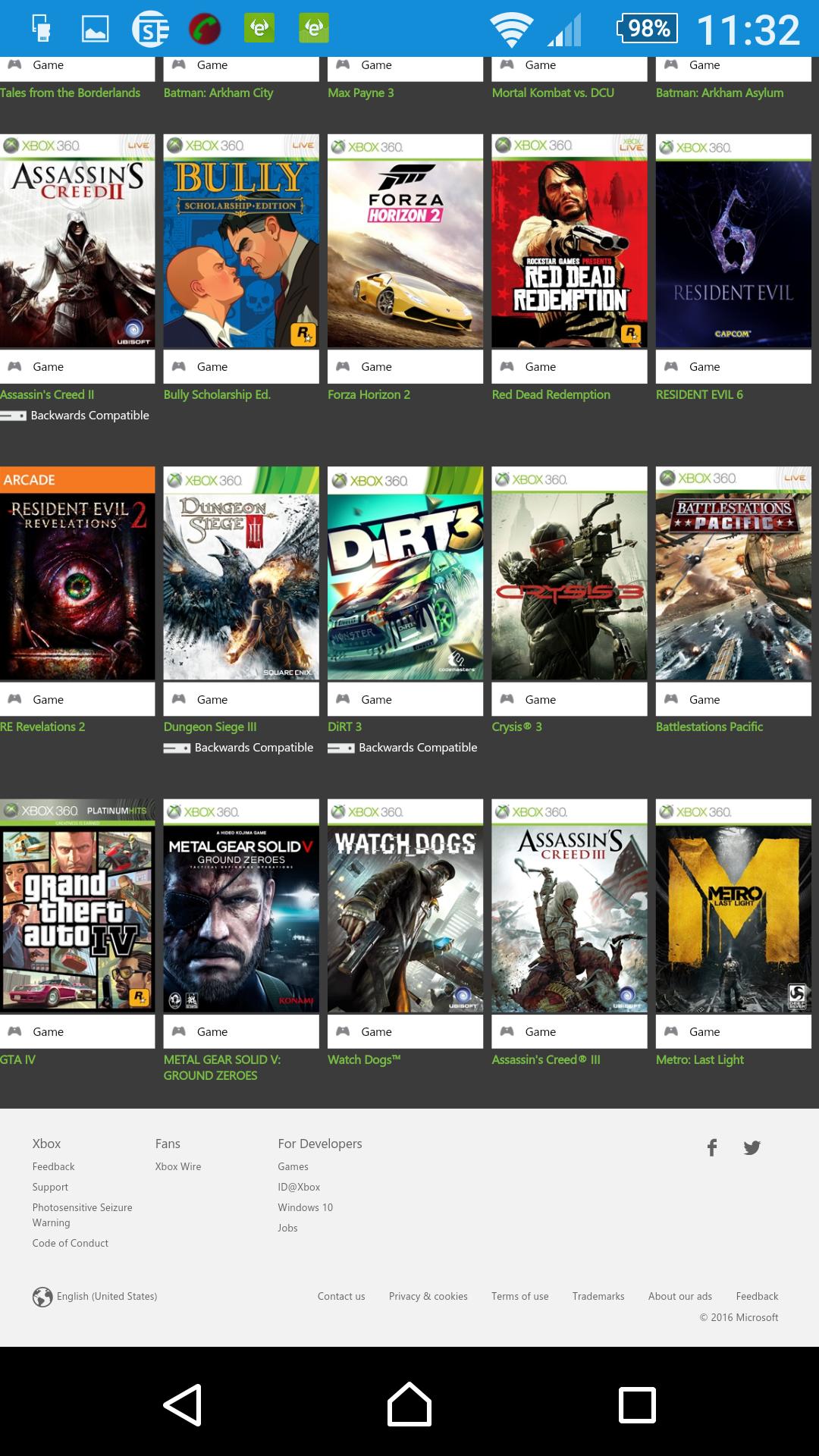Open the Windows 10 developer link
This screenshot has height=1456, width=819.
click(305, 1207)
